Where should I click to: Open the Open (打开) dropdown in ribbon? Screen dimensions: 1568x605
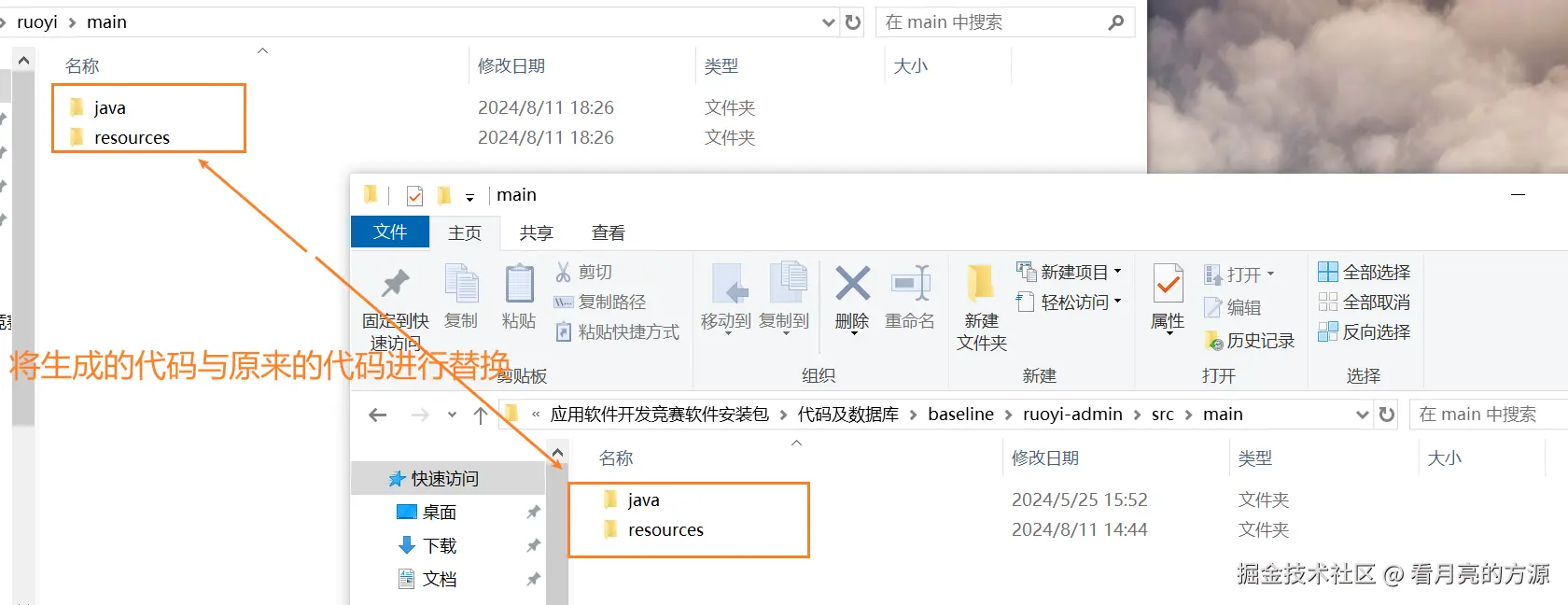click(1239, 274)
